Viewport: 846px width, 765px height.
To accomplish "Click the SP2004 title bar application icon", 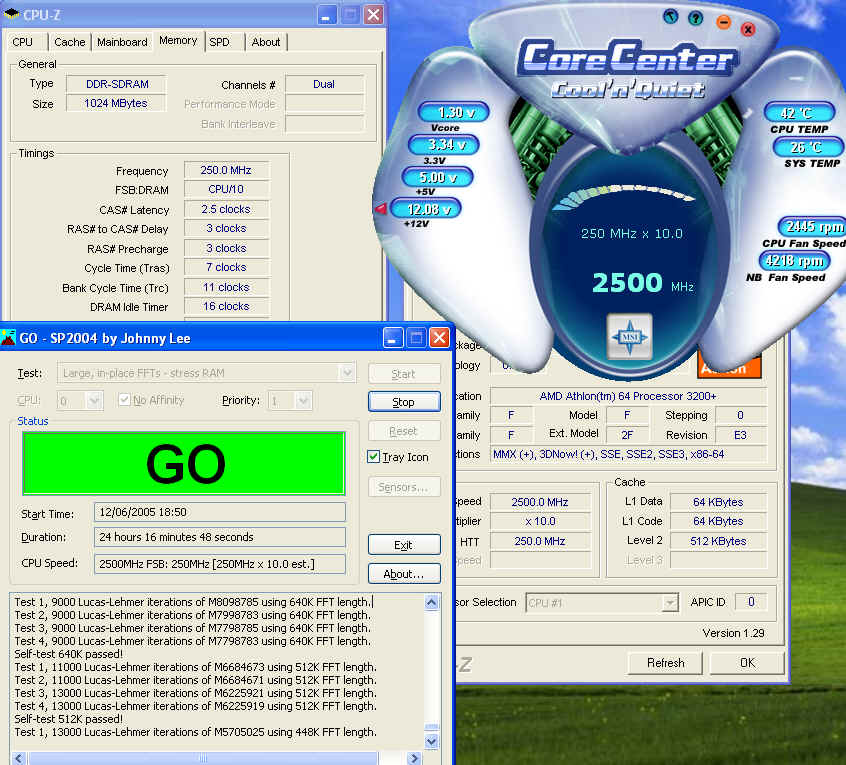I will pyautogui.click(x=9, y=338).
